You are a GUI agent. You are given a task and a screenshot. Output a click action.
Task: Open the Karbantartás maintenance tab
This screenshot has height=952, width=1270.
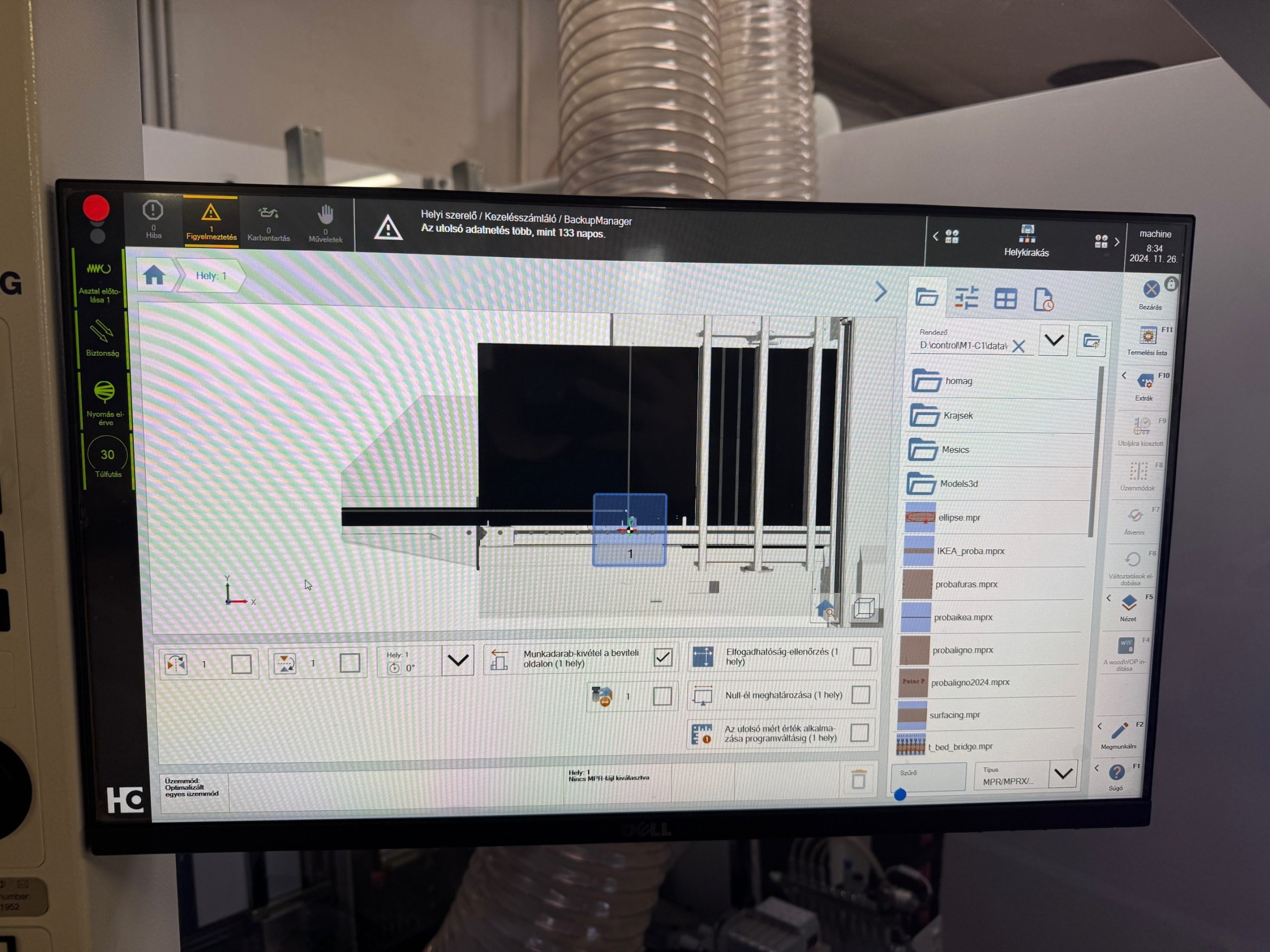tap(269, 224)
